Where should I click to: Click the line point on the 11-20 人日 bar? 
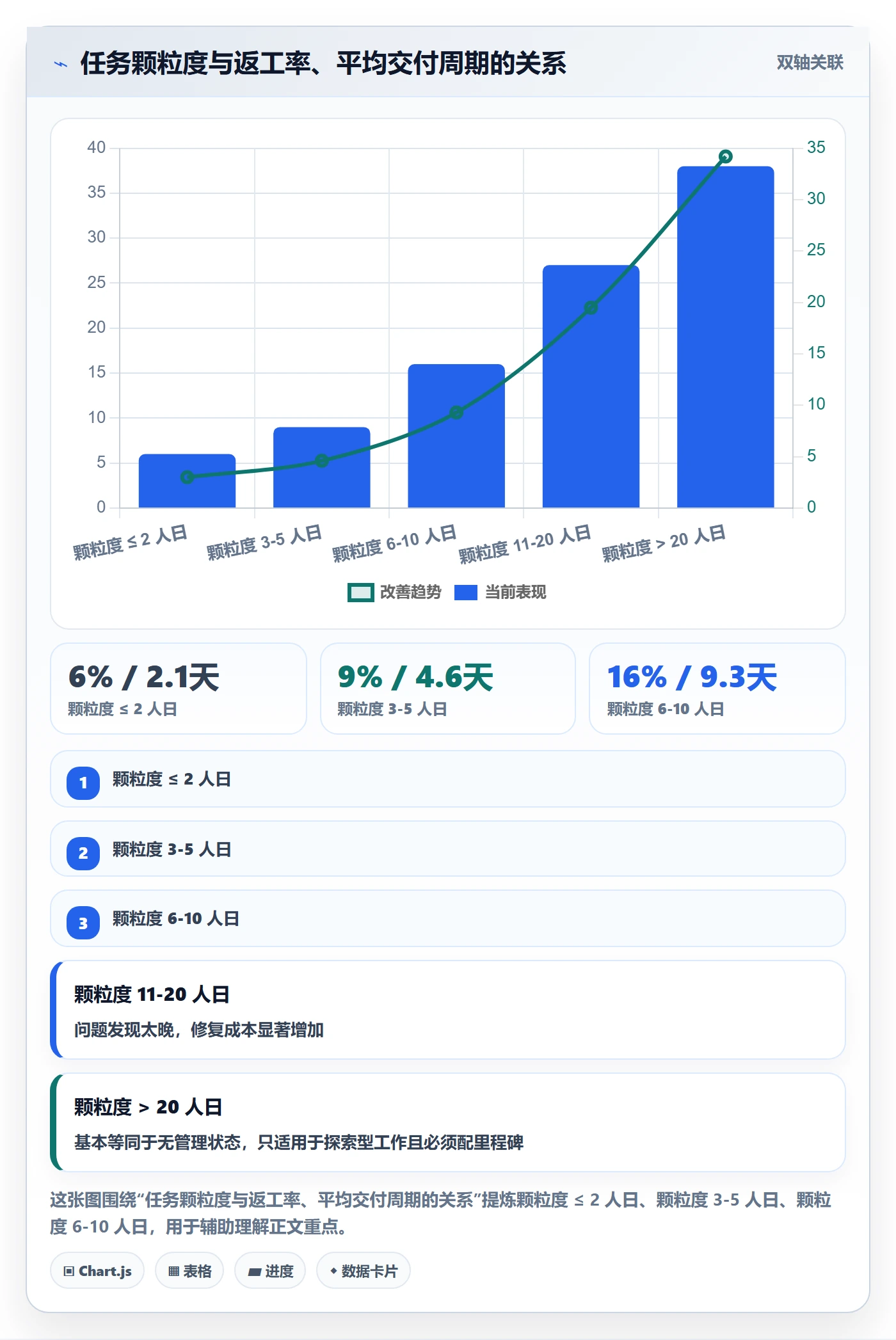[x=591, y=308]
